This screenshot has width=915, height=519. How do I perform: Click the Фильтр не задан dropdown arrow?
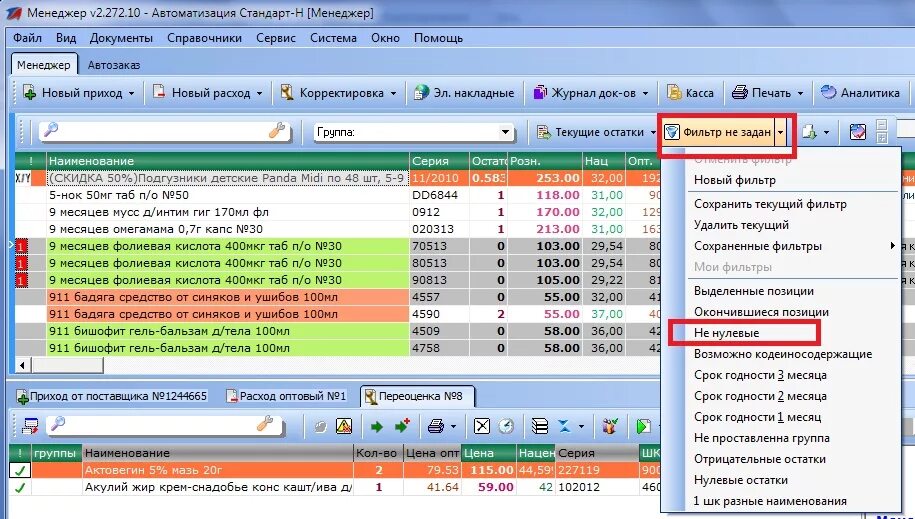click(780, 133)
